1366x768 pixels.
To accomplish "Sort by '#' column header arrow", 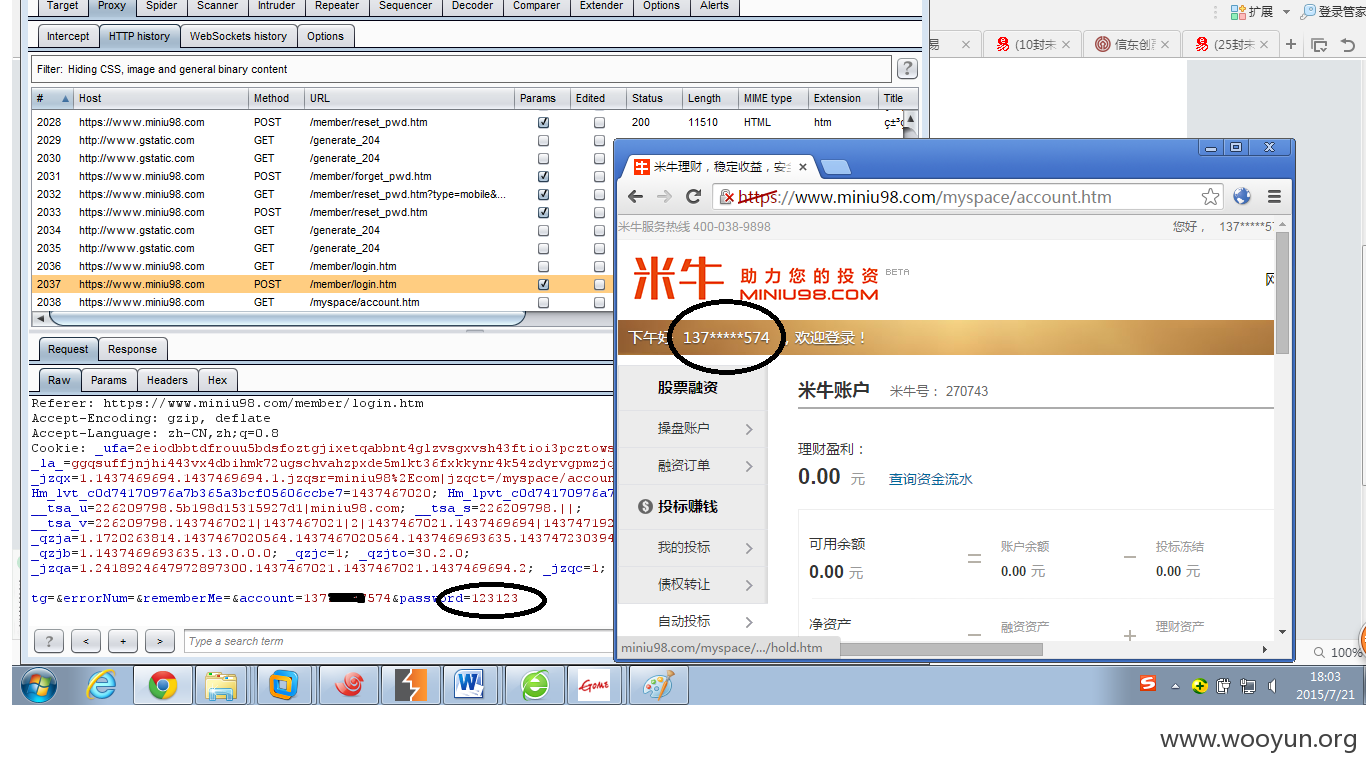I will coord(66,98).
